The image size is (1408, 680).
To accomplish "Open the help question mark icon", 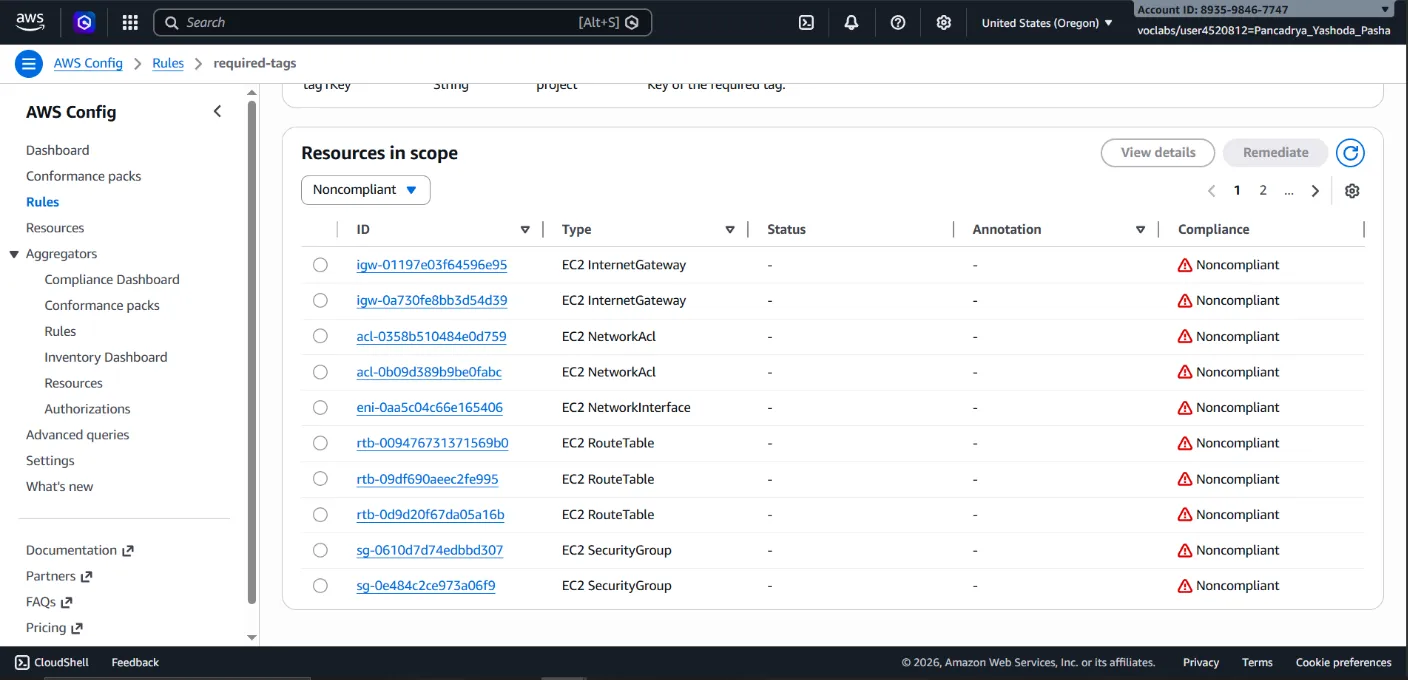I will click(x=898, y=22).
